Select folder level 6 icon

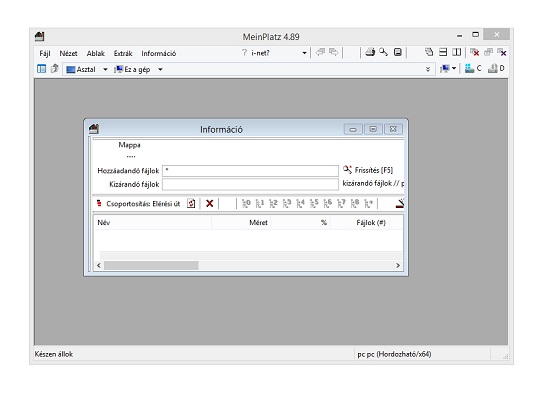point(328,203)
